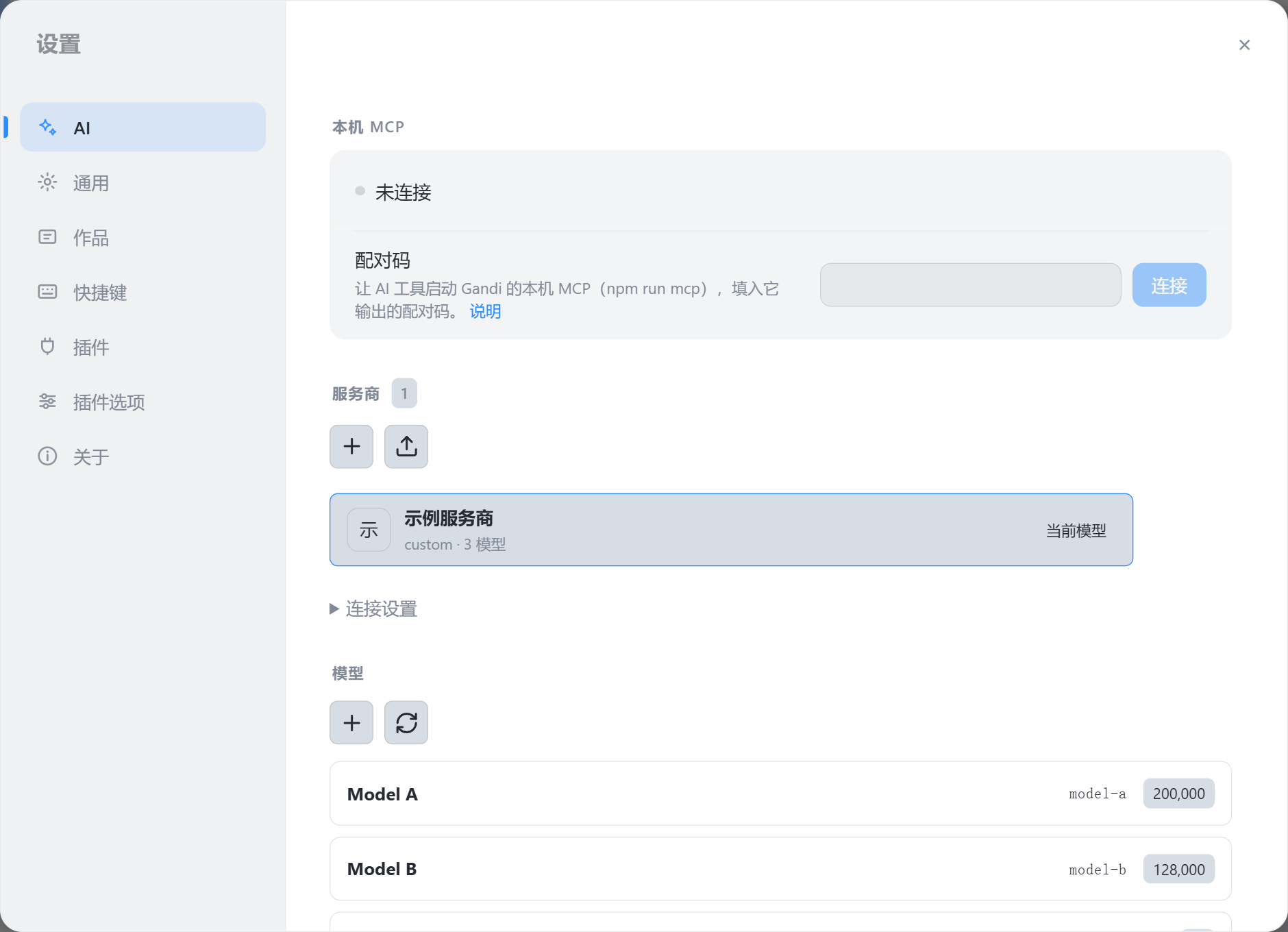1288x932 pixels.
Task: Open the 通用 settings tab
Action: coord(143,182)
